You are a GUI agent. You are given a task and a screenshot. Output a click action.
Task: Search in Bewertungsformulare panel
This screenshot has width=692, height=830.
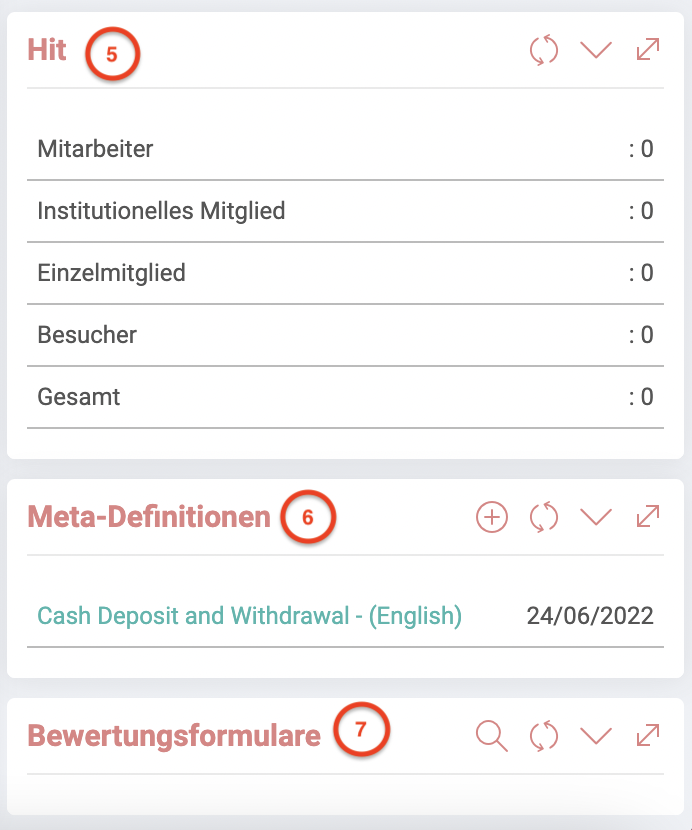coord(492,736)
